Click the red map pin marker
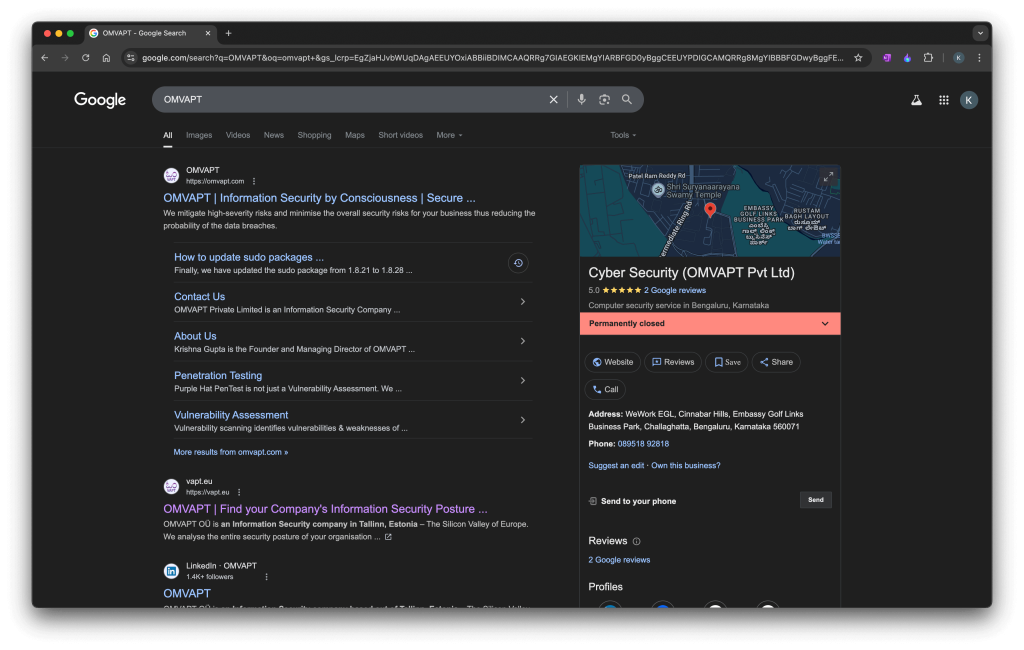 click(x=710, y=210)
